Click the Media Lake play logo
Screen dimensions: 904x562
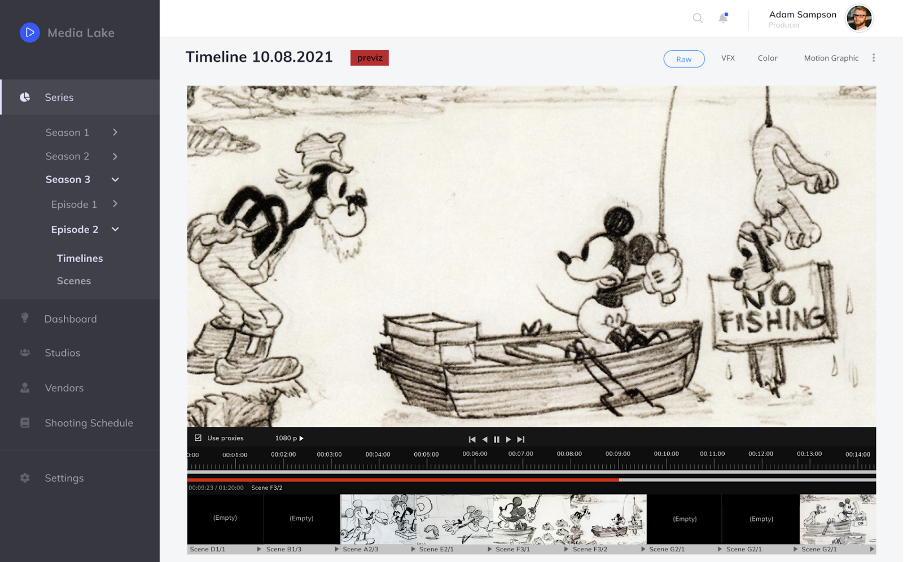tap(29, 32)
